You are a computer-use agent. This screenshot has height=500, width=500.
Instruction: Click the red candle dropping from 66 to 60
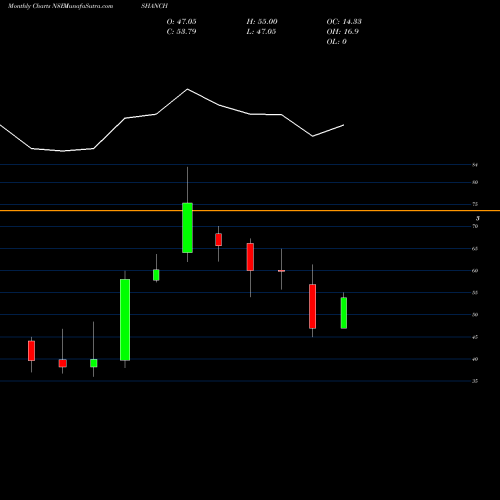[x=250, y=257]
